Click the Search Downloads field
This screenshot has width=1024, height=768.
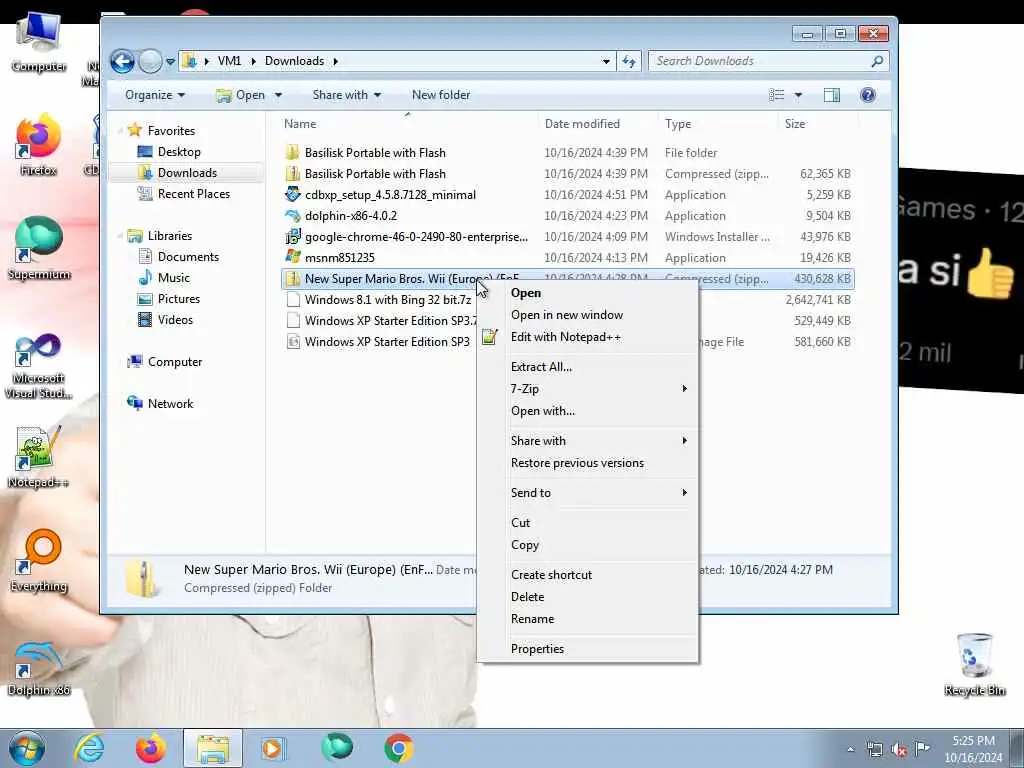click(768, 61)
